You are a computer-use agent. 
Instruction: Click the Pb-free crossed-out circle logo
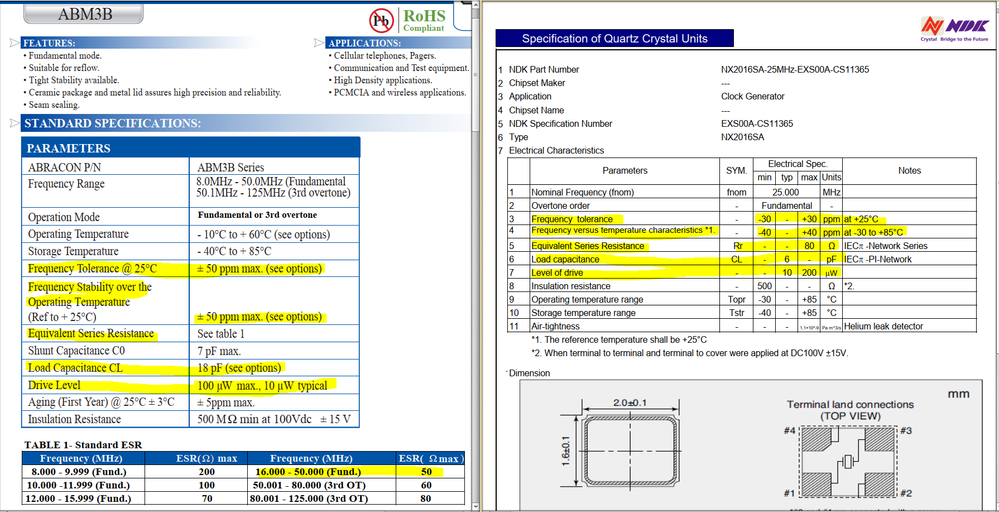[382, 21]
